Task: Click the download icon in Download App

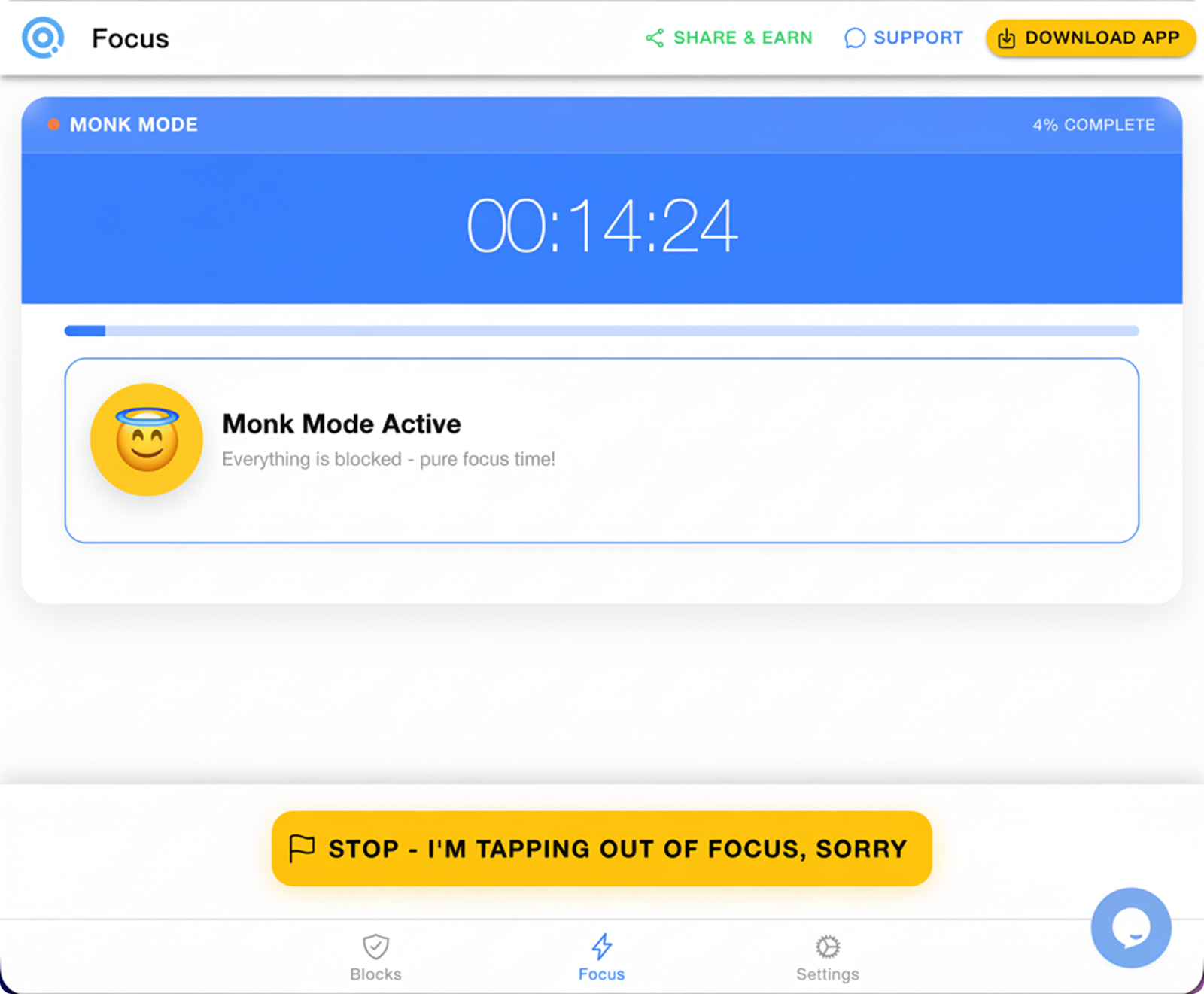Action: click(1006, 38)
